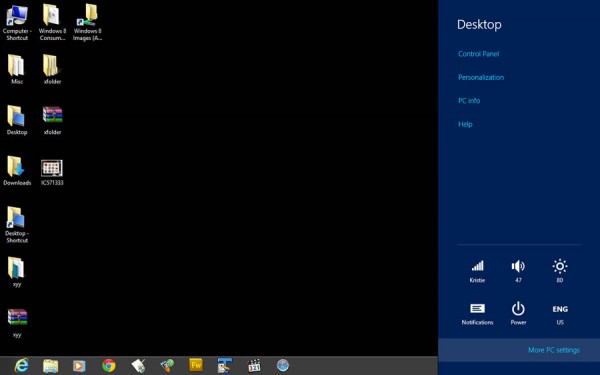Viewport: 600px width, 375px height.
Task: Open the Notifications settings icon
Action: [477, 314]
